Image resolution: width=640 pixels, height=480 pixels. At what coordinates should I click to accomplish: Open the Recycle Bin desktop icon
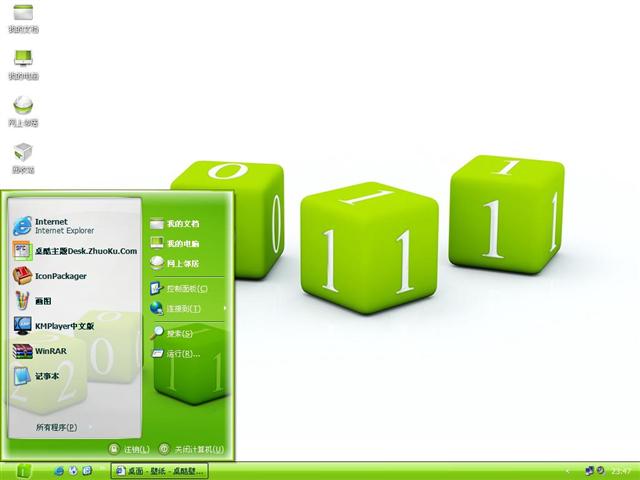[x=23, y=158]
